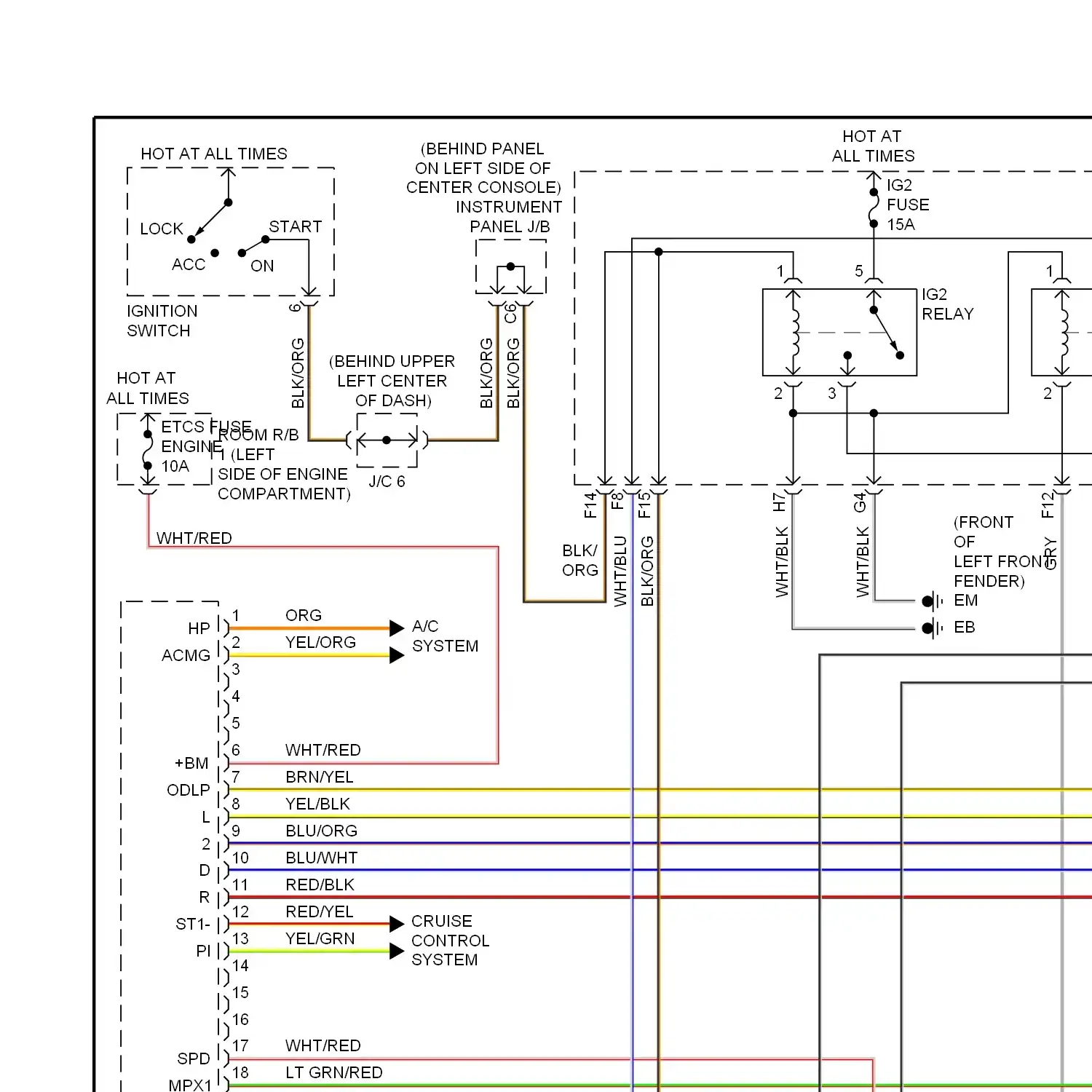Select the vertical GRY wire label
Screen dimensions: 1092x1092
coord(1050,553)
